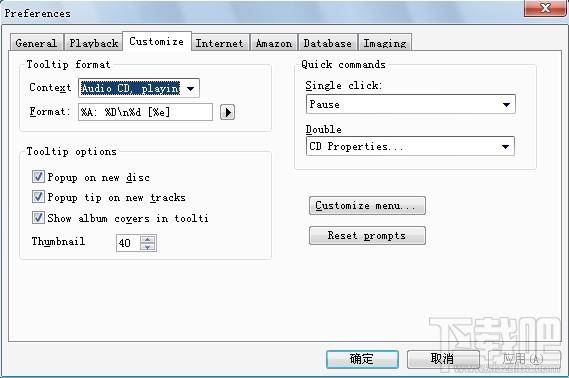Click the format insert arrow button

pyautogui.click(x=227, y=112)
